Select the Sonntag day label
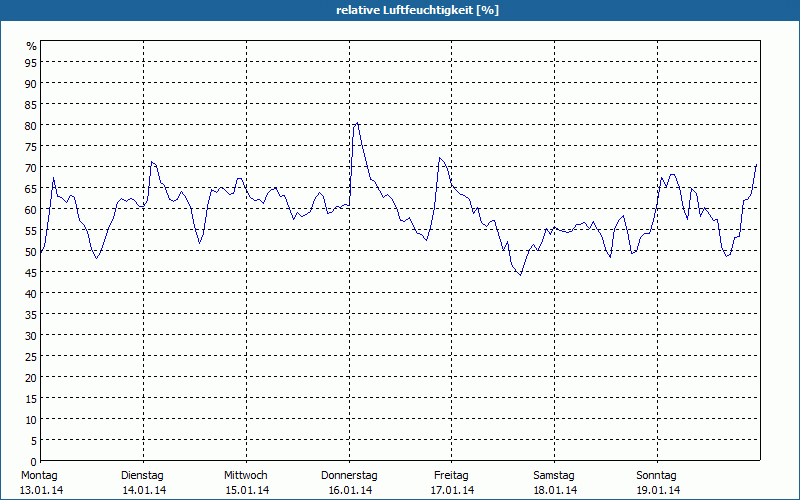Image resolution: width=800 pixels, height=500 pixels. (657, 475)
